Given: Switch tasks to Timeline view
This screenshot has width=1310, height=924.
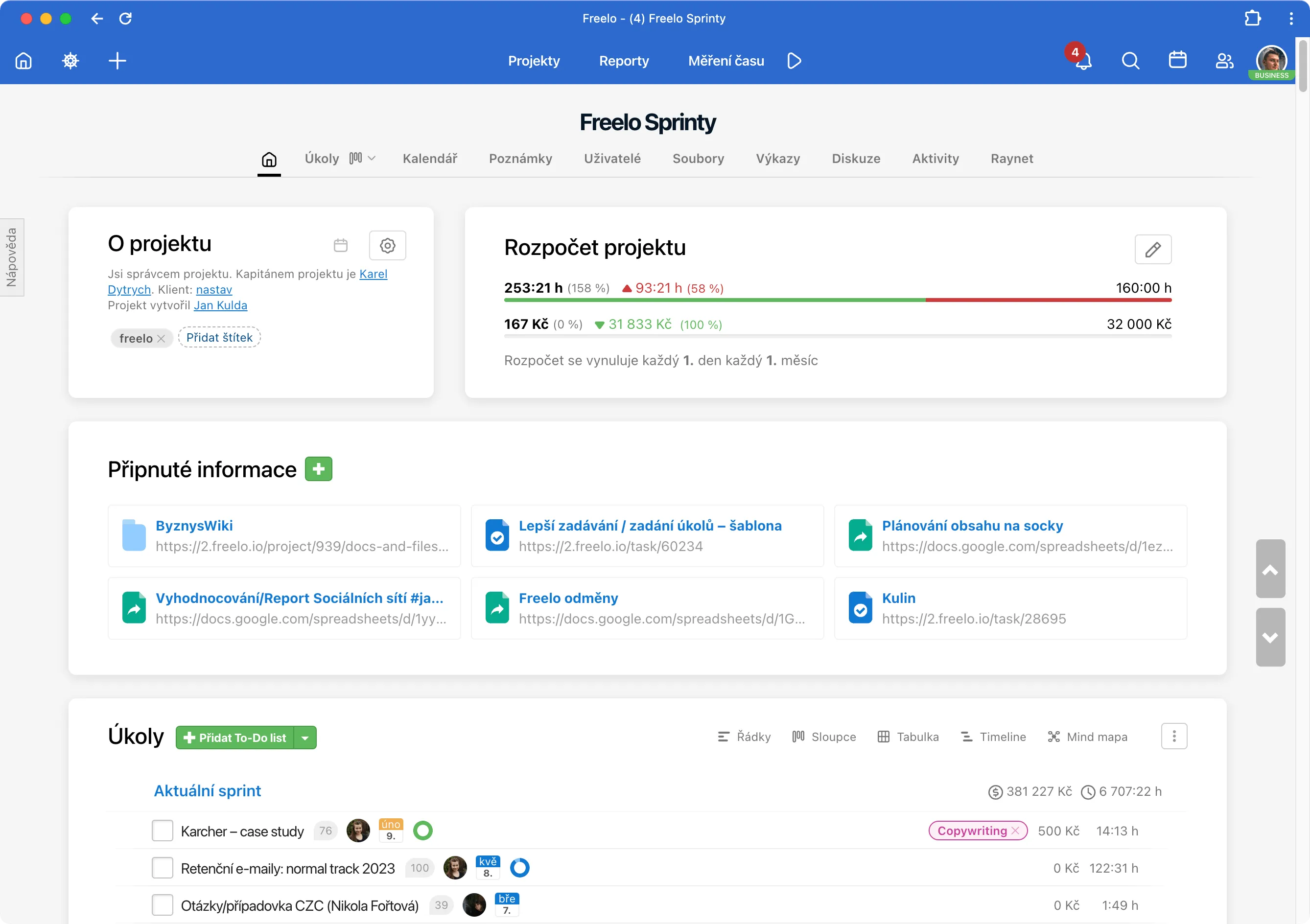Looking at the screenshot, I should click(993, 737).
